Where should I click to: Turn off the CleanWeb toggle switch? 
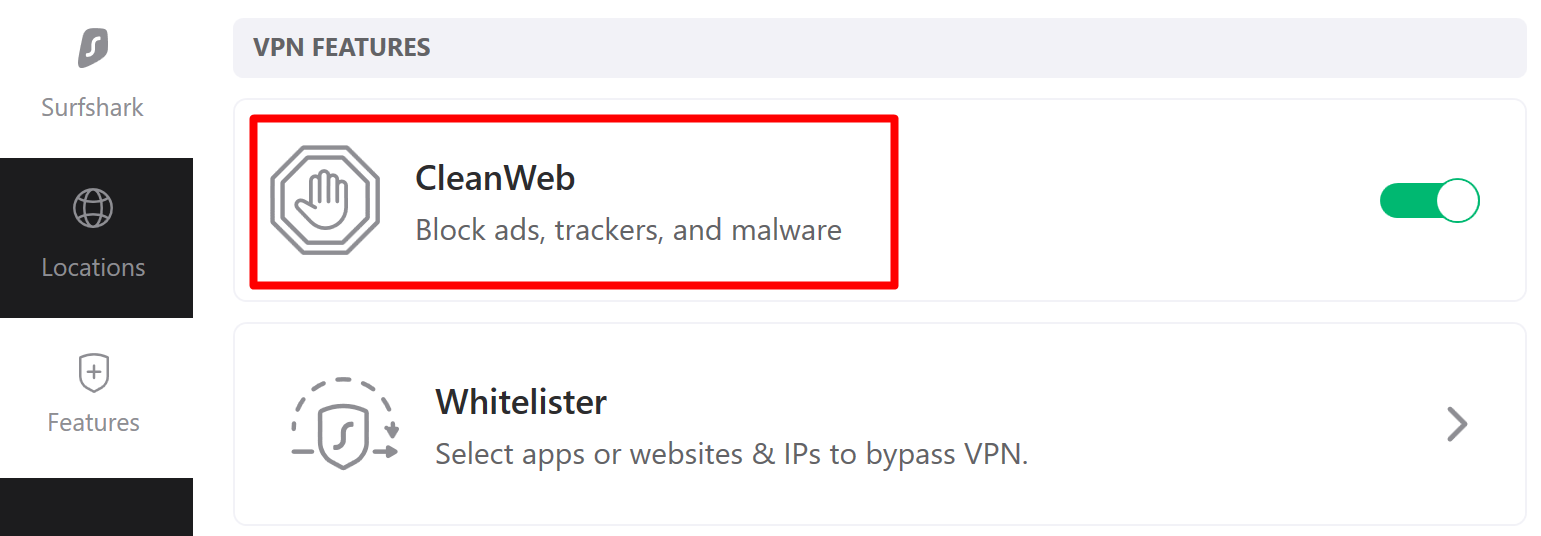pos(1428,201)
